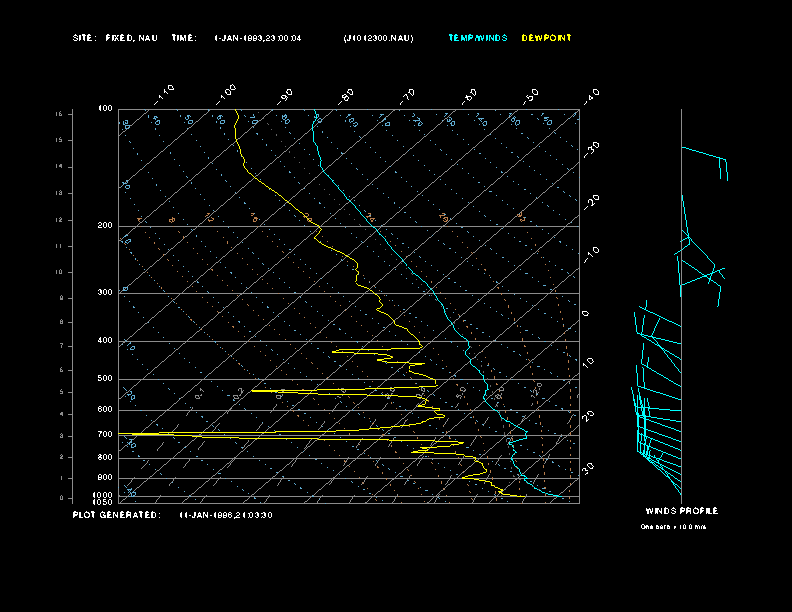The width and height of the screenshot is (792, 612).
Task: Click the 500 pressure level axis label
Action: (x=105, y=379)
